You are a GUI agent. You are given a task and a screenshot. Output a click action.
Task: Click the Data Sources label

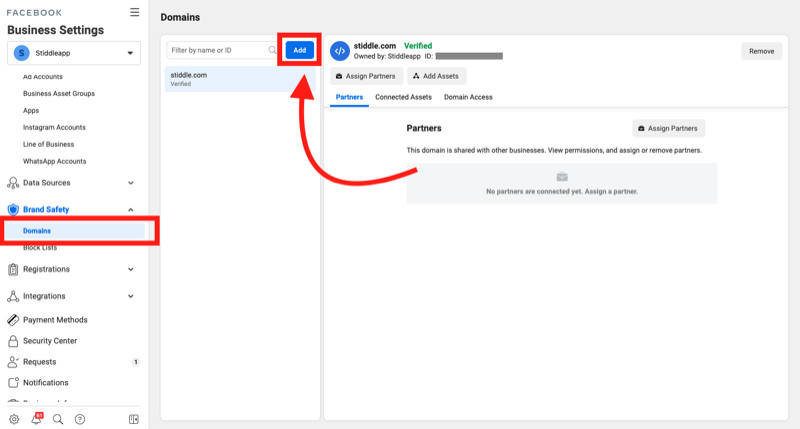coord(46,183)
